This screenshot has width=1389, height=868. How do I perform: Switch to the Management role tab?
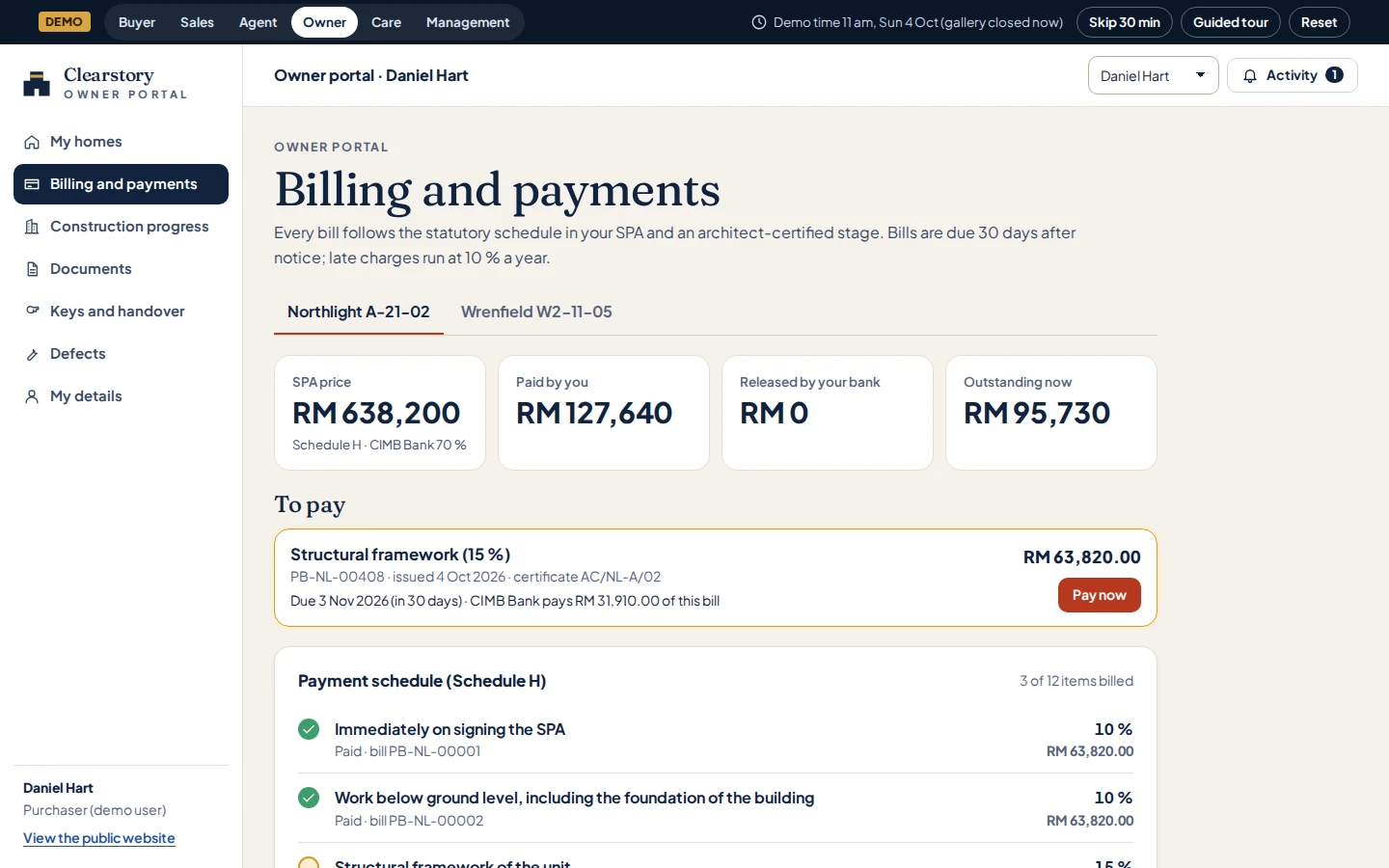coord(468,22)
